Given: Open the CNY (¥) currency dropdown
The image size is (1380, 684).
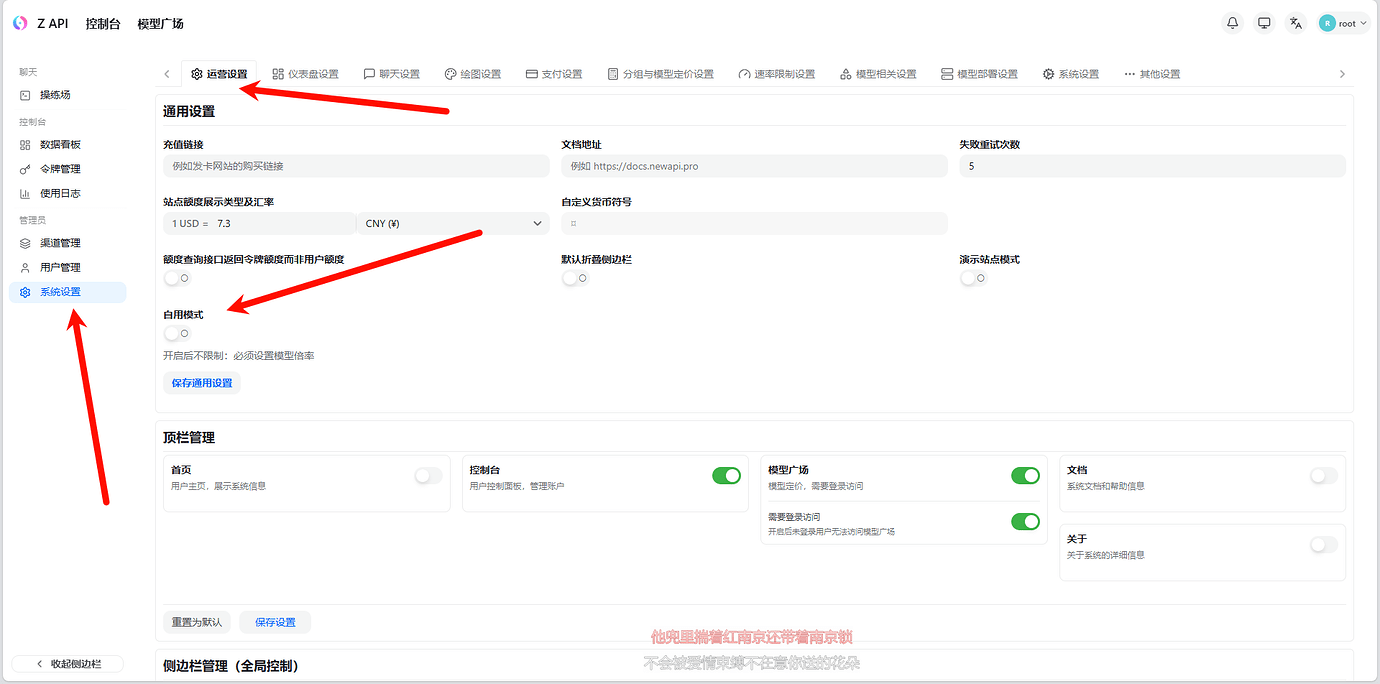Looking at the screenshot, I should [x=453, y=224].
